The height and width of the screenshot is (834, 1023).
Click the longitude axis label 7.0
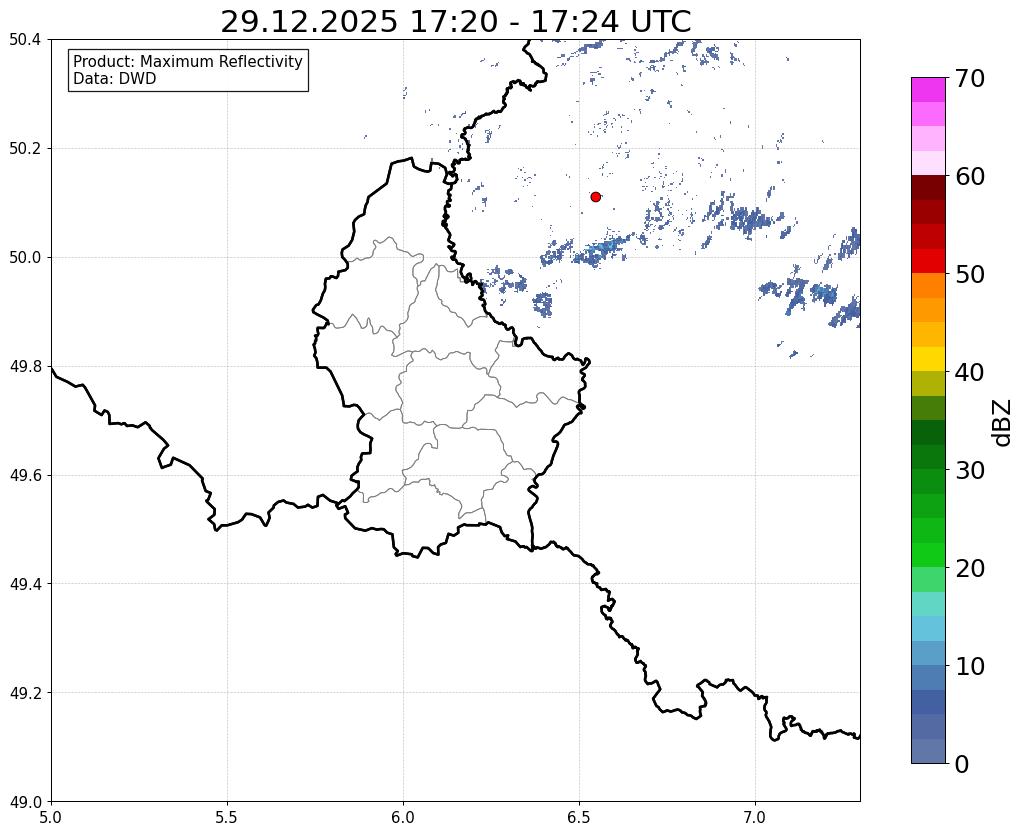755,817
